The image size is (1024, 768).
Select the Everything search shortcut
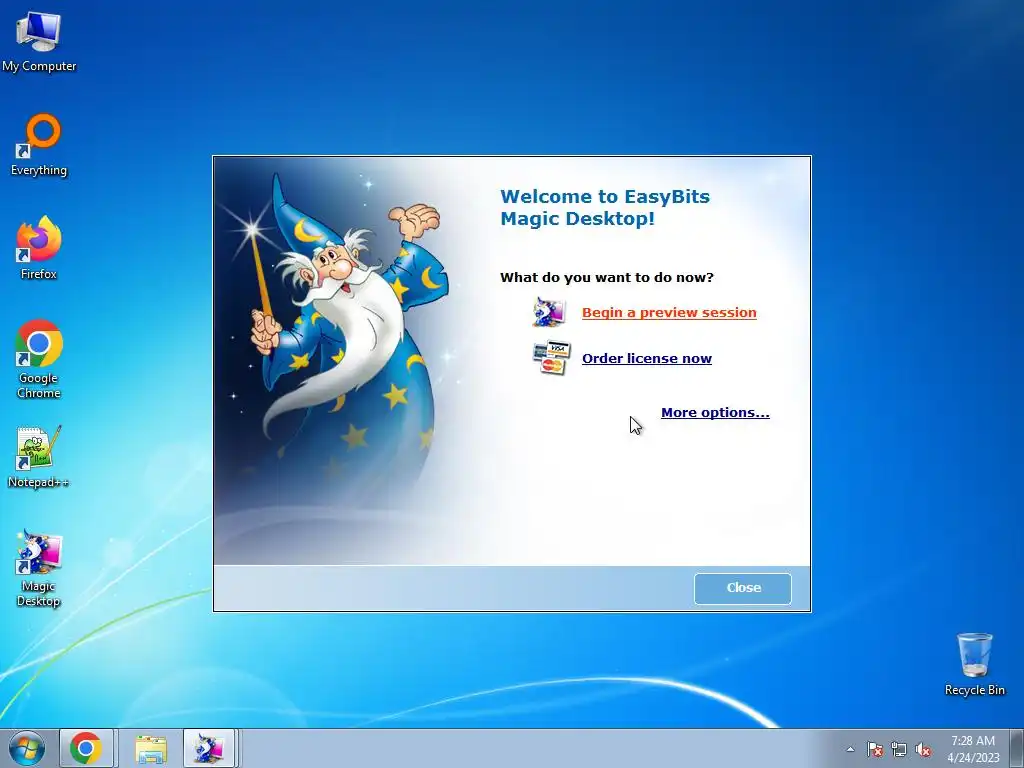pos(39,146)
